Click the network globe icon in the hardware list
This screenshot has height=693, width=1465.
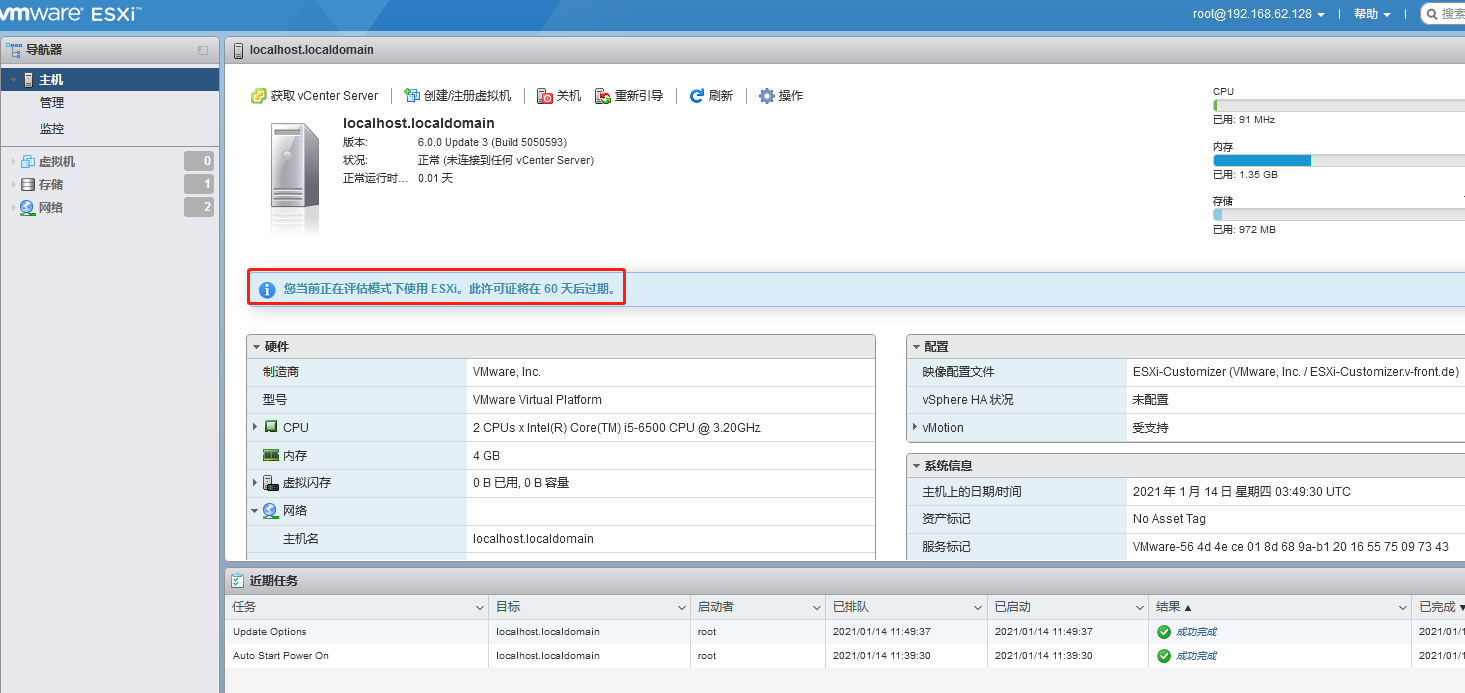[x=270, y=511]
